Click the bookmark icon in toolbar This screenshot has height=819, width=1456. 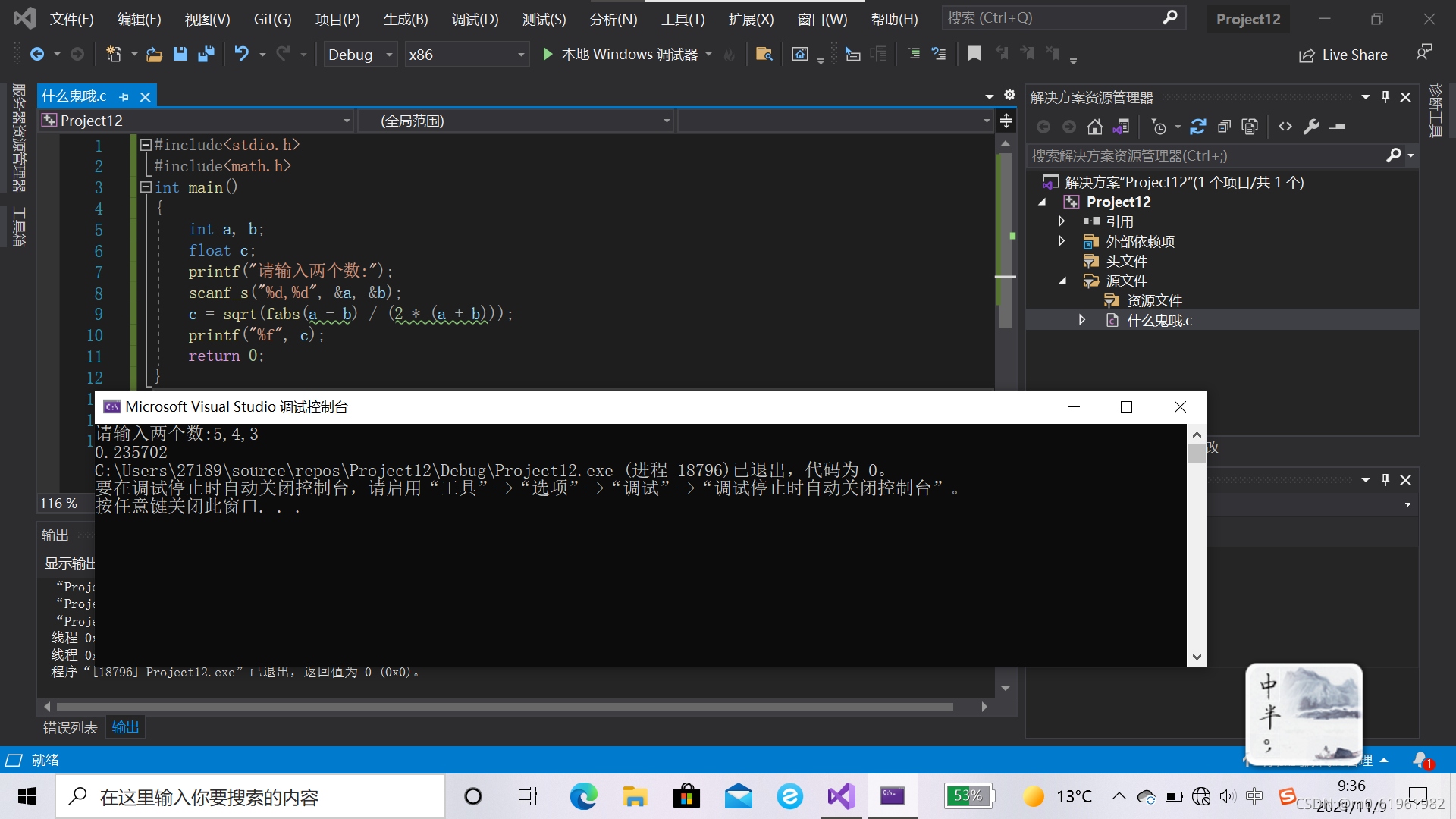974,53
